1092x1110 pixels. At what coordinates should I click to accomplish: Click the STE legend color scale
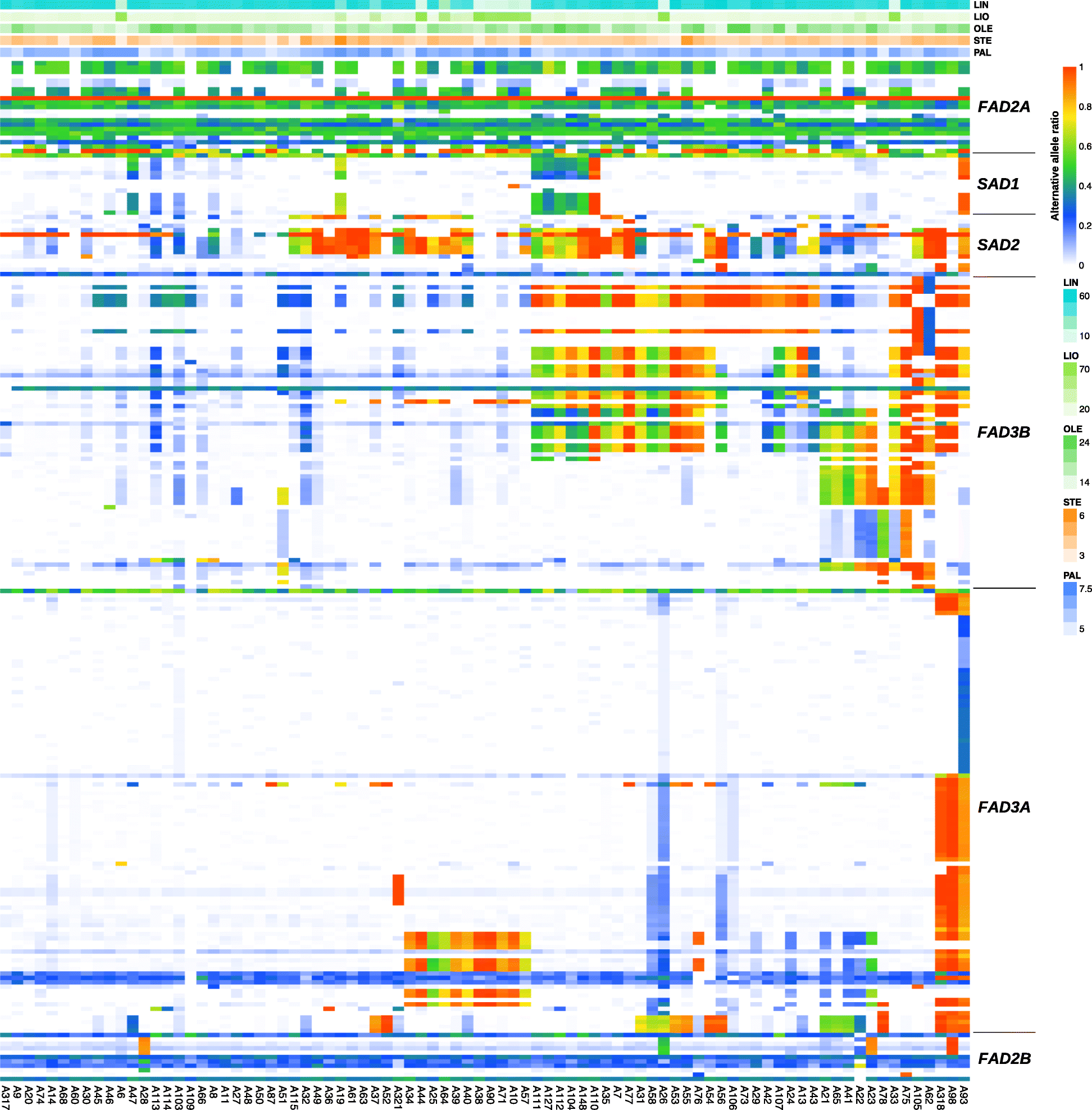(x=1070, y=536)
